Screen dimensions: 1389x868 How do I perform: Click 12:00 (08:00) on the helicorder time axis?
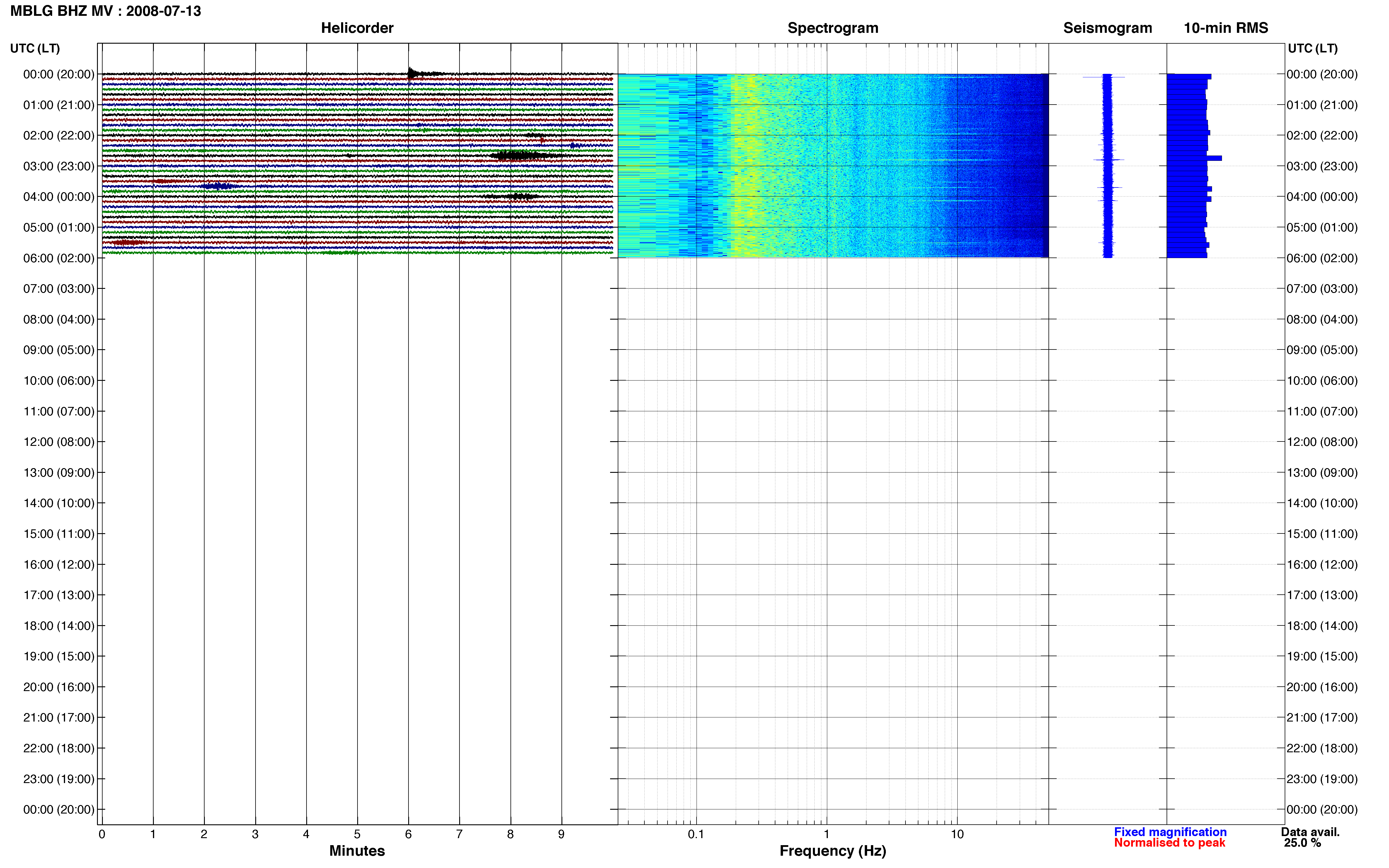click(x=59, y=442)
